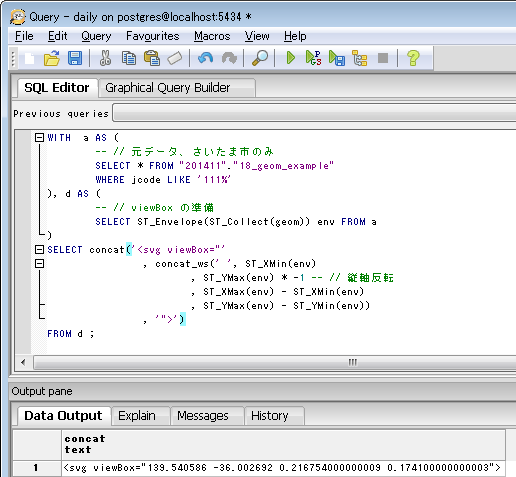Open Find with the magnifying glass icon

[x=260, y=58]
